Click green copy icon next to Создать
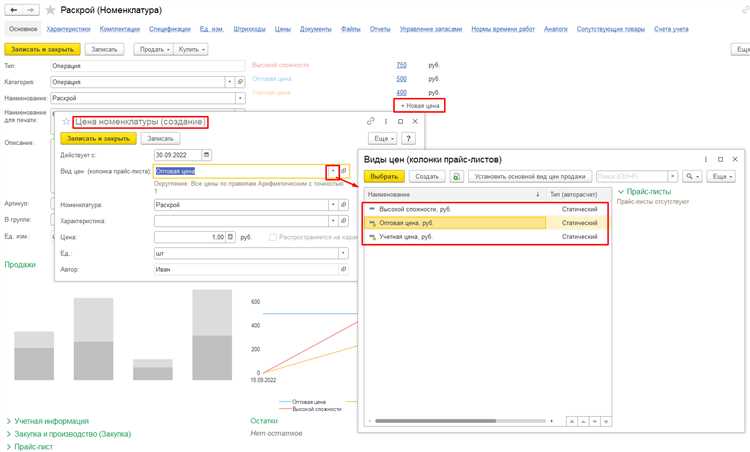The width and height of the screenshot is (750, 452). point(456,176)
